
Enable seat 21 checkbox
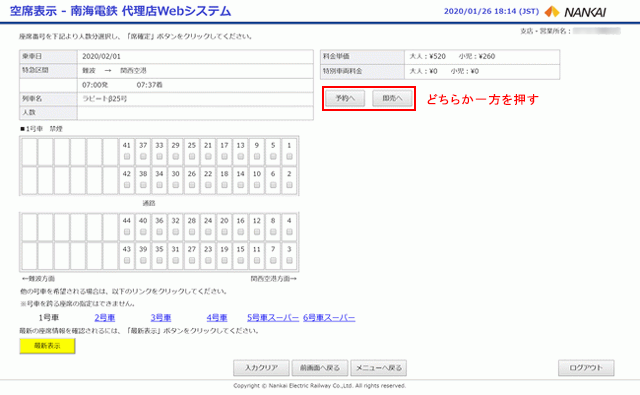208,157
